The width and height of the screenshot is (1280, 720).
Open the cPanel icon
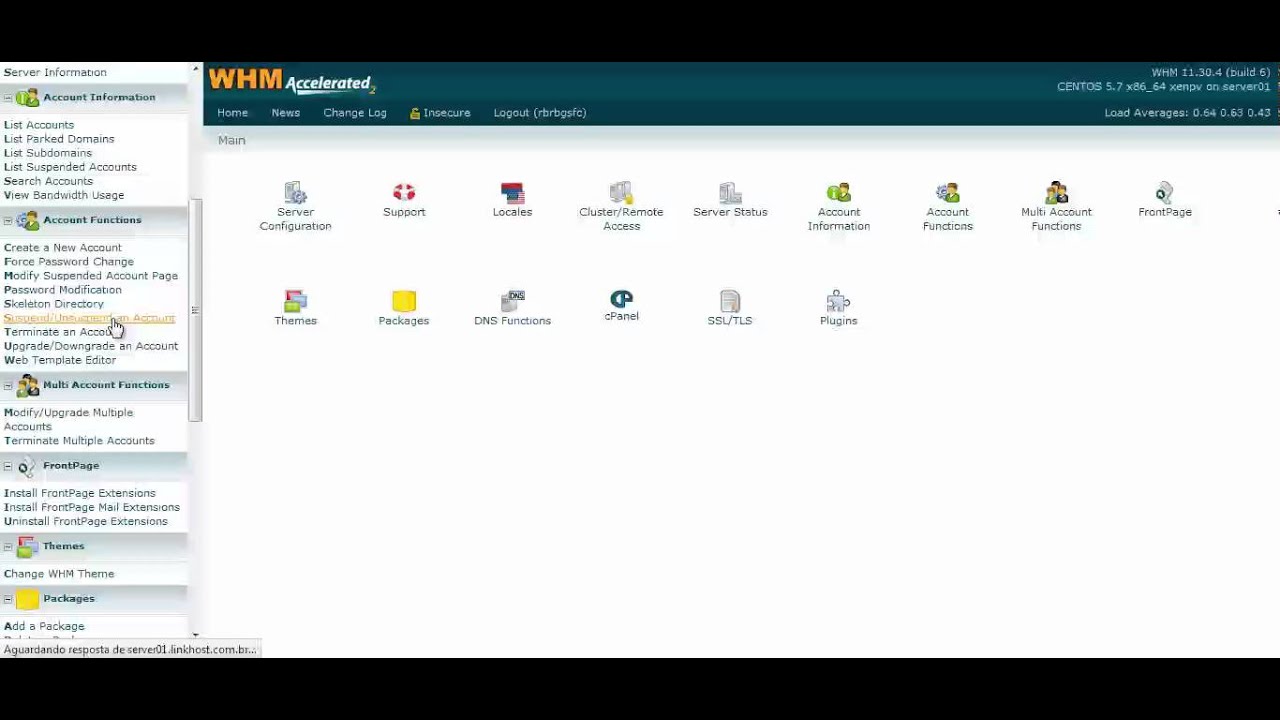(x=621, y=299)
